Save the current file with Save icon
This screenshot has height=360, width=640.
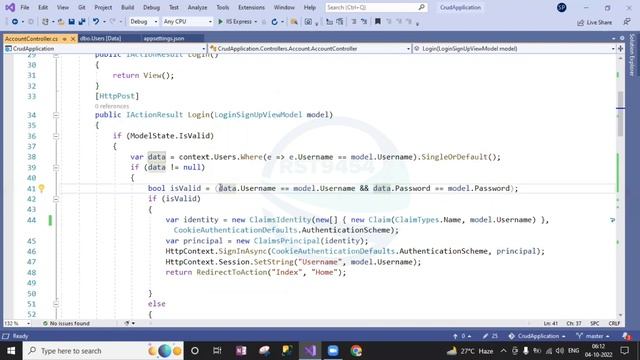click(71, 22)
